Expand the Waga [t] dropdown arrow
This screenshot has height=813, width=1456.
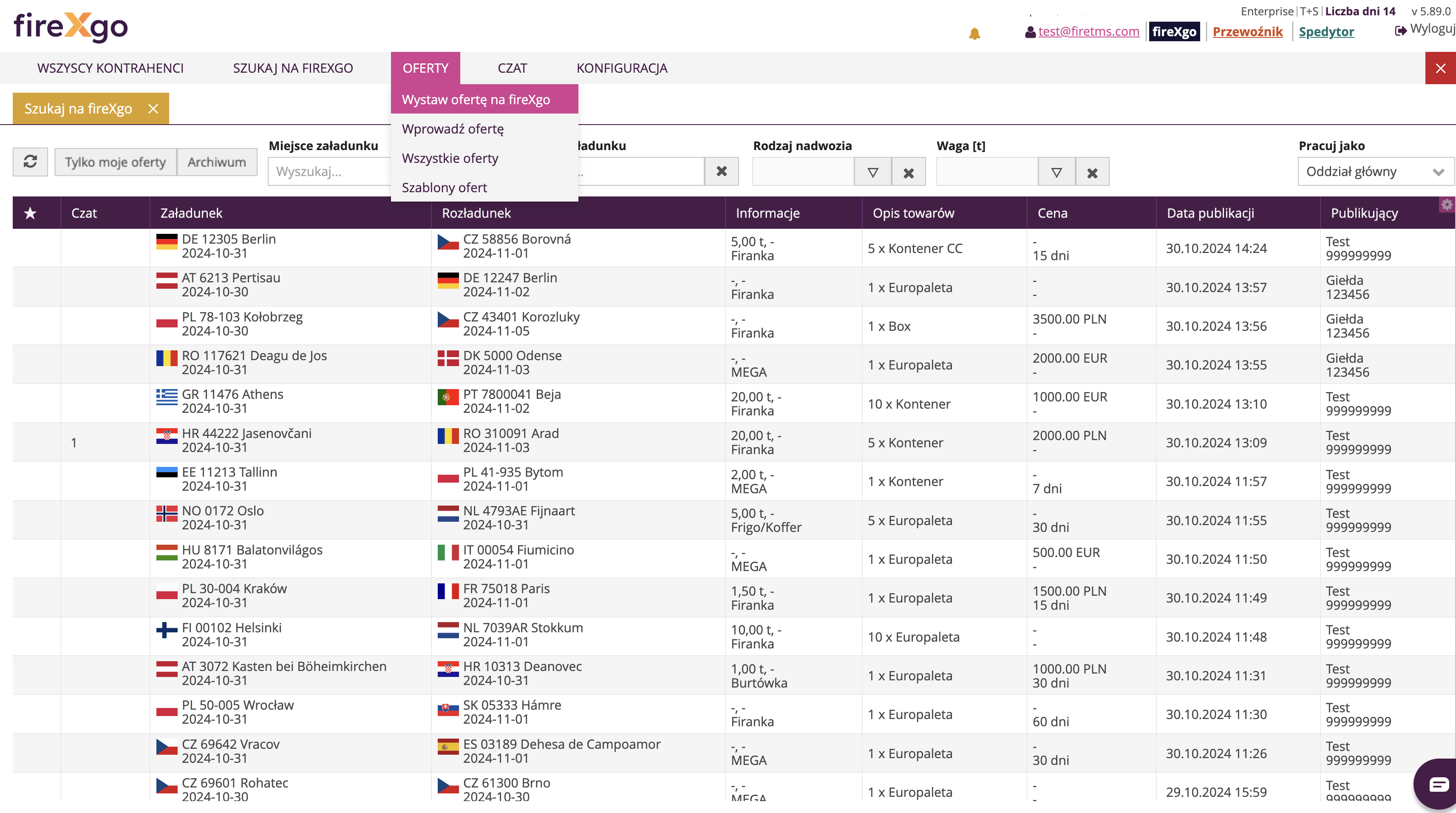(x=1056, y=172)
